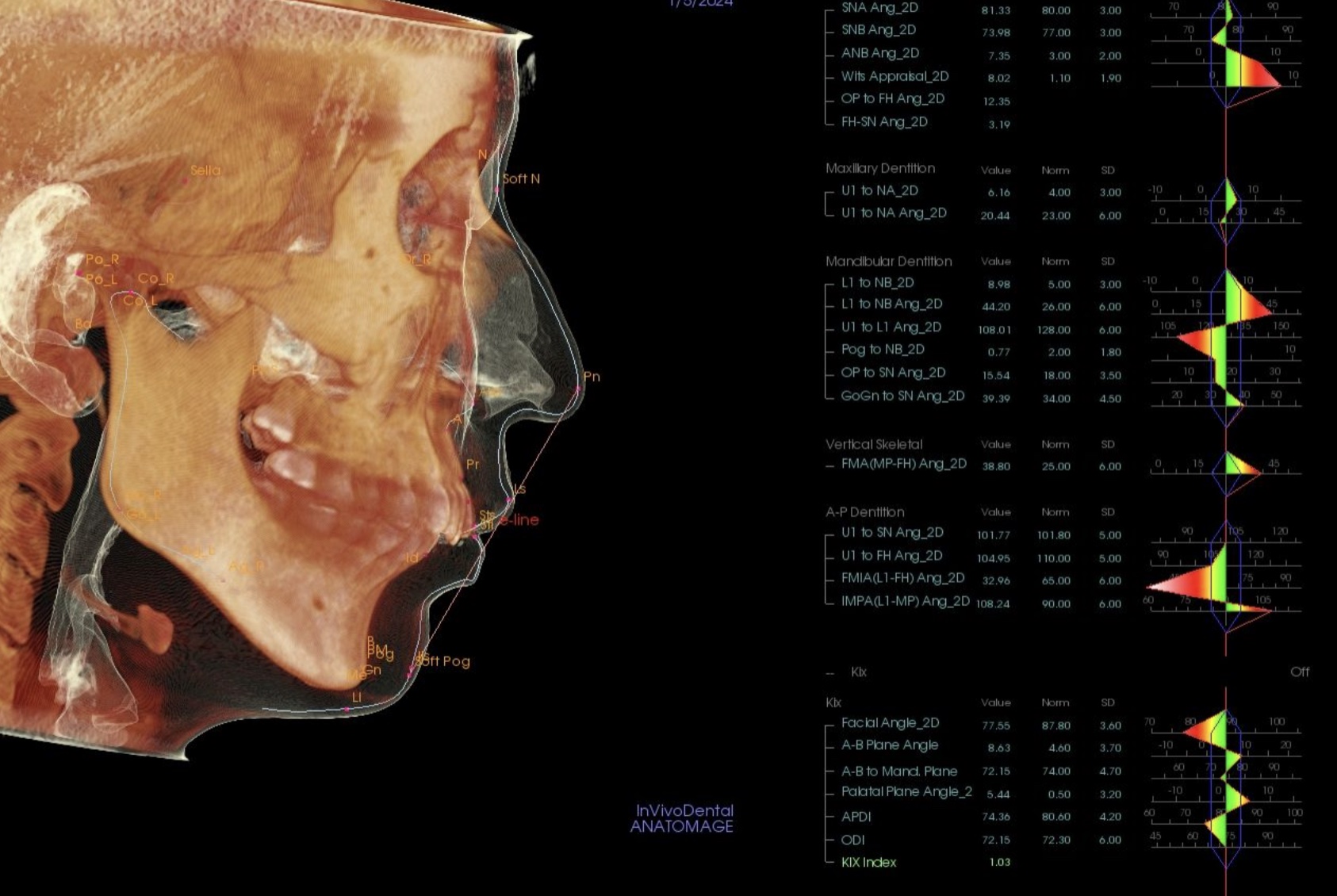Select the Palatal Plane Angle row

pos(982,792)
